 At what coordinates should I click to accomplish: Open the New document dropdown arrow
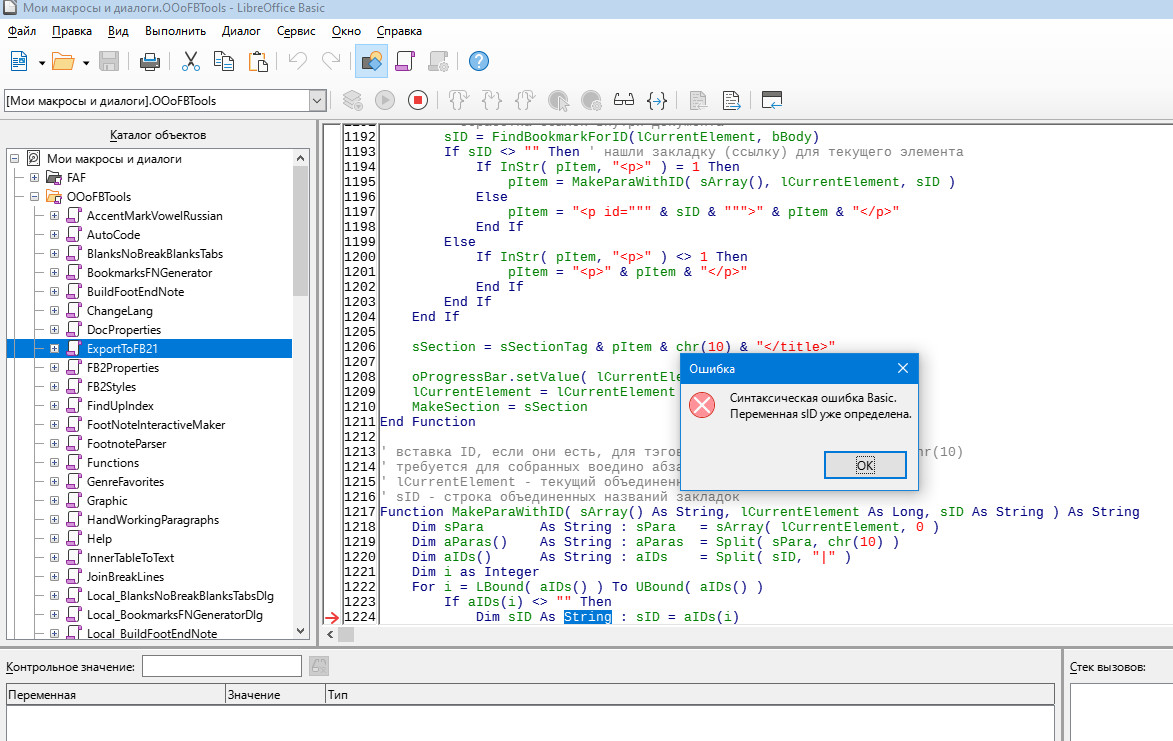click(x=42, y=63)
